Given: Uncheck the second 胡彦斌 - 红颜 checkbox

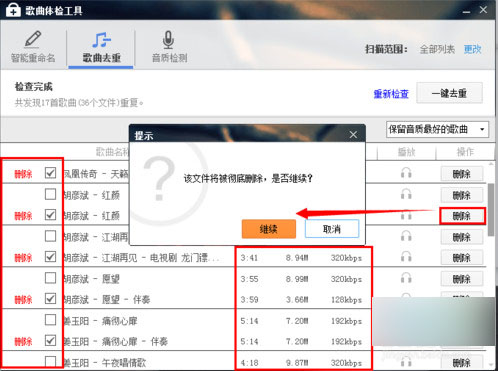Looking at the screenshot, I should [50, 215].
